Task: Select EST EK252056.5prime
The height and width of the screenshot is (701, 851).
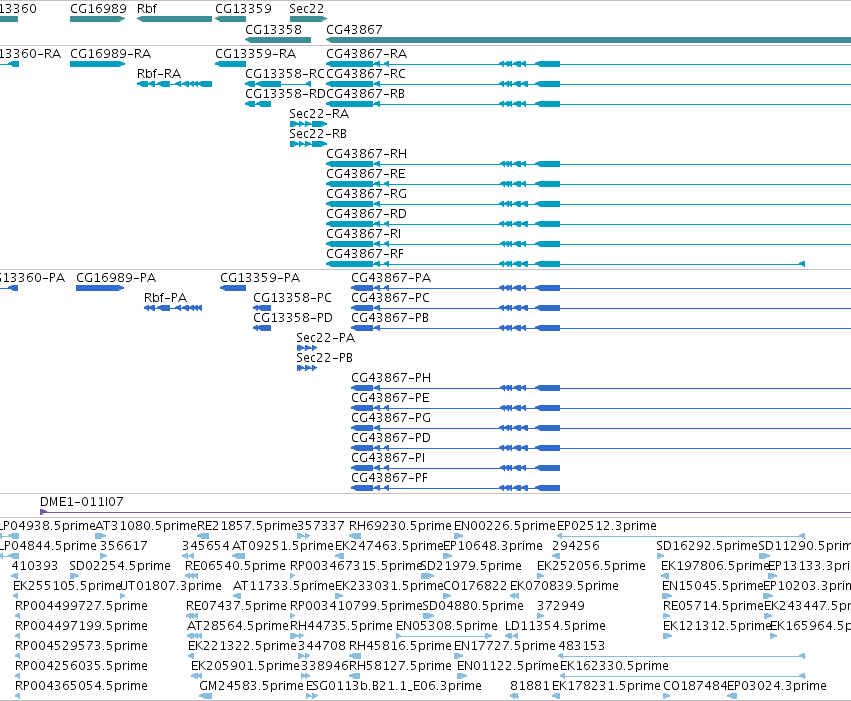Action: click(x=592, y=566)
